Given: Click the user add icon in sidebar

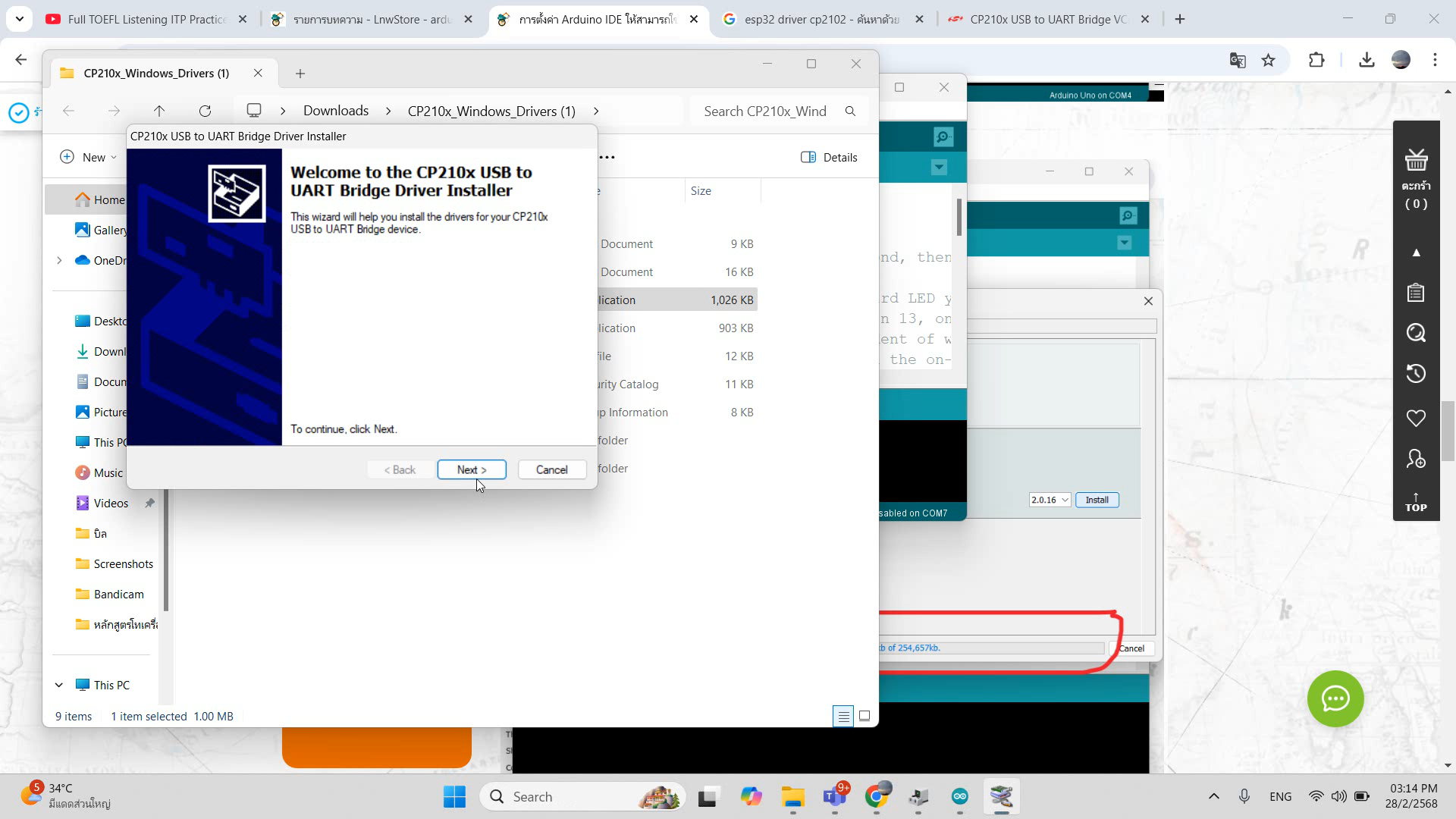Looking at the screenshot, I should pyautogui.click(x=1416, y=459).
